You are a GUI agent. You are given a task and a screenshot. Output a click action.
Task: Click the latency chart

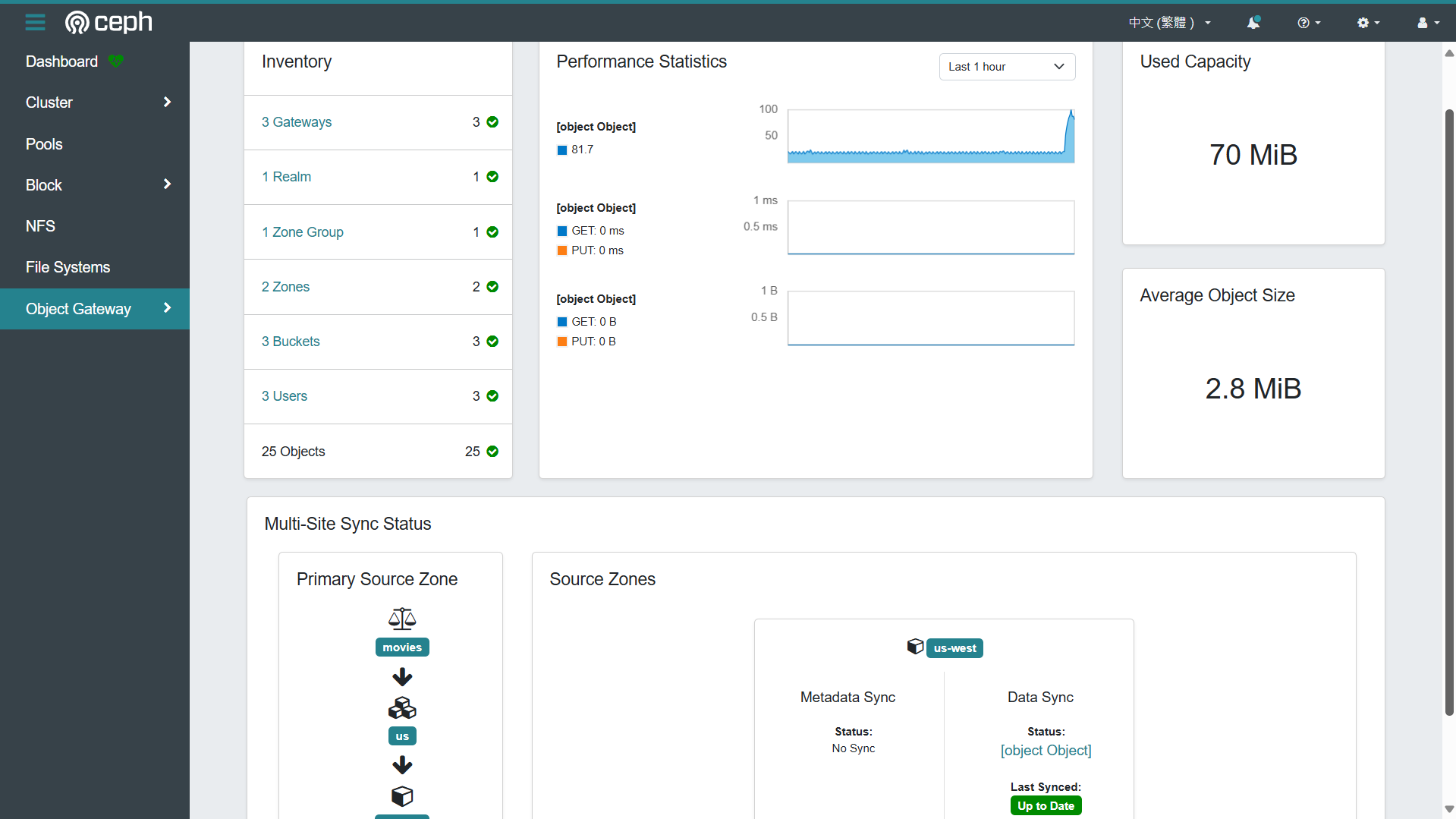click(931, 227)
